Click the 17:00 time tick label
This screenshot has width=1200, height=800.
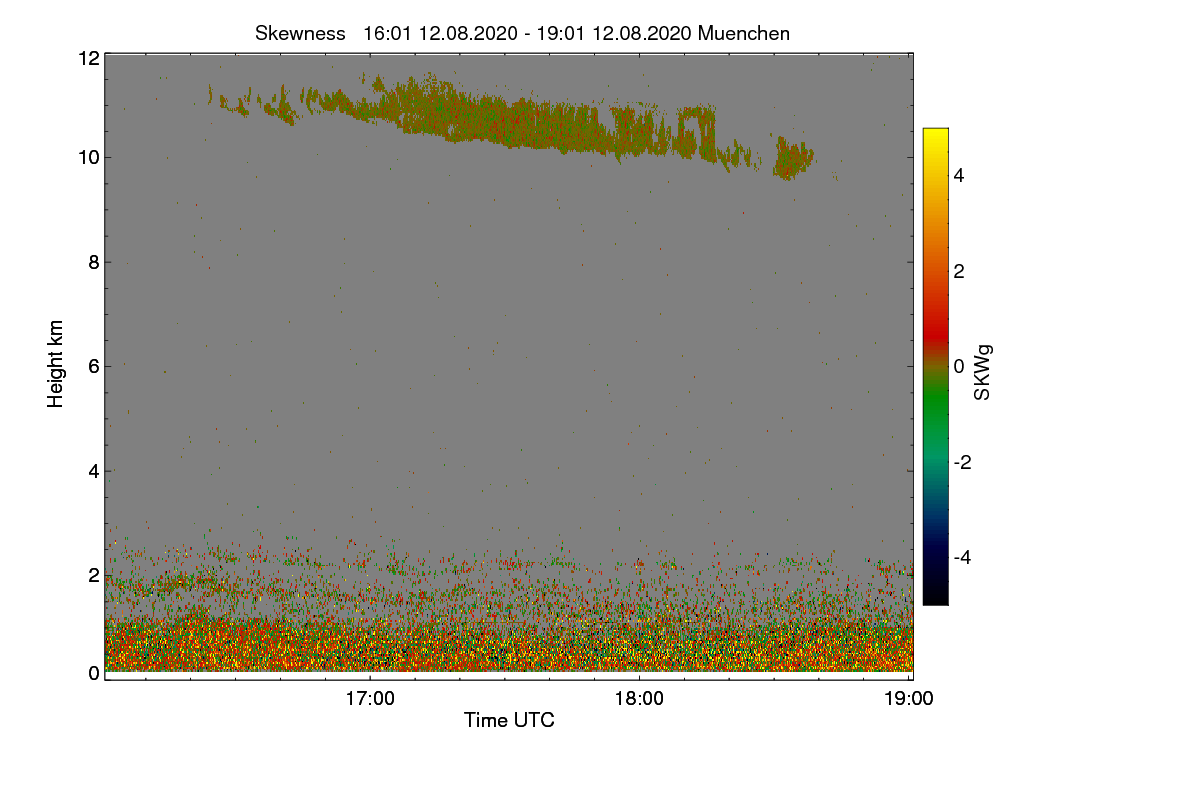pos(370,699)
